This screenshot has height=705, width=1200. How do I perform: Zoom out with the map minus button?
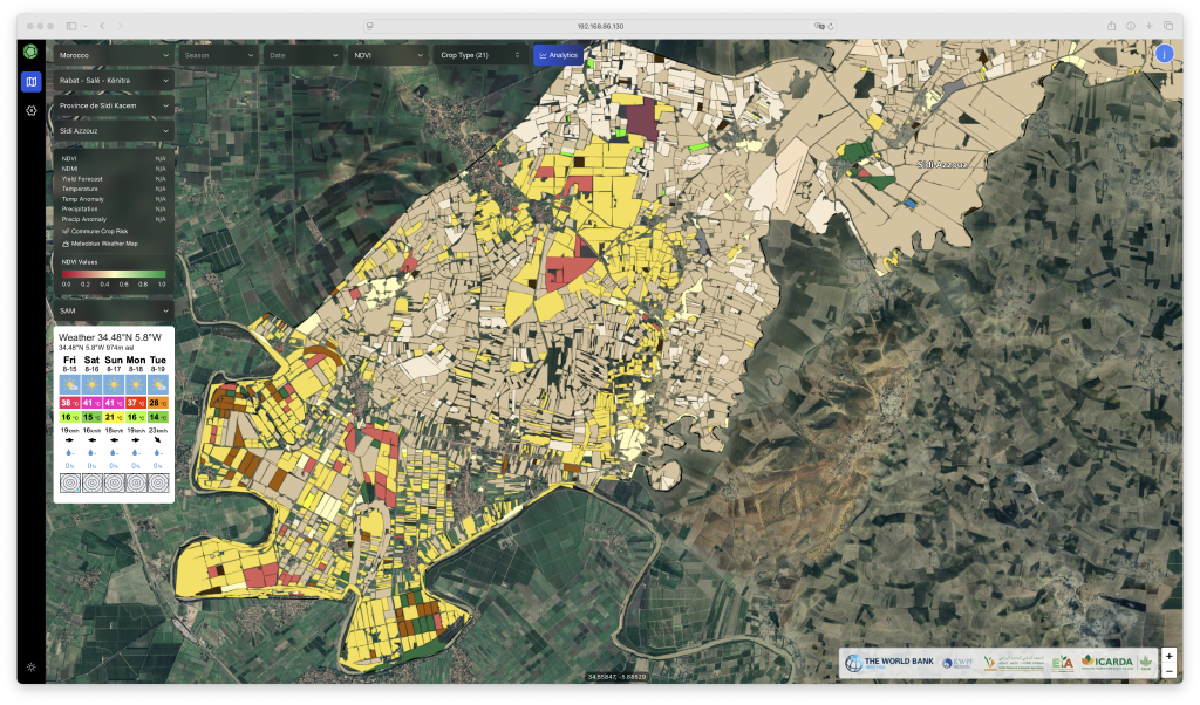(1169, 671)
